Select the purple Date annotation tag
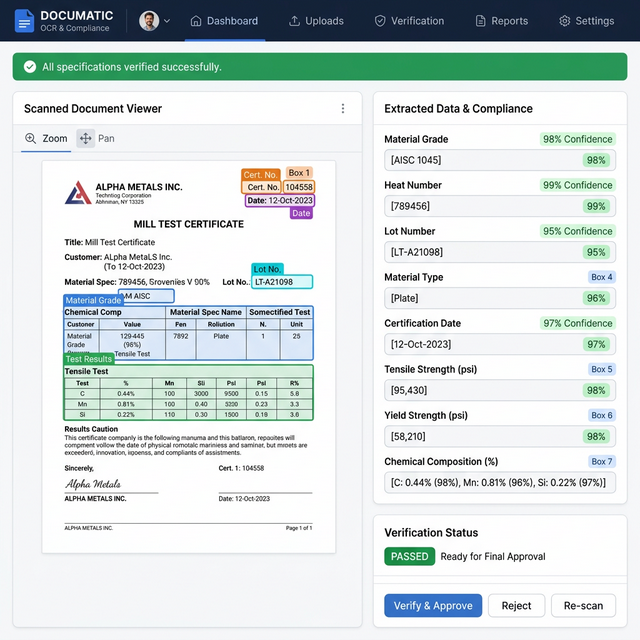Screen dimensions: 640x640 pos(301,213)
